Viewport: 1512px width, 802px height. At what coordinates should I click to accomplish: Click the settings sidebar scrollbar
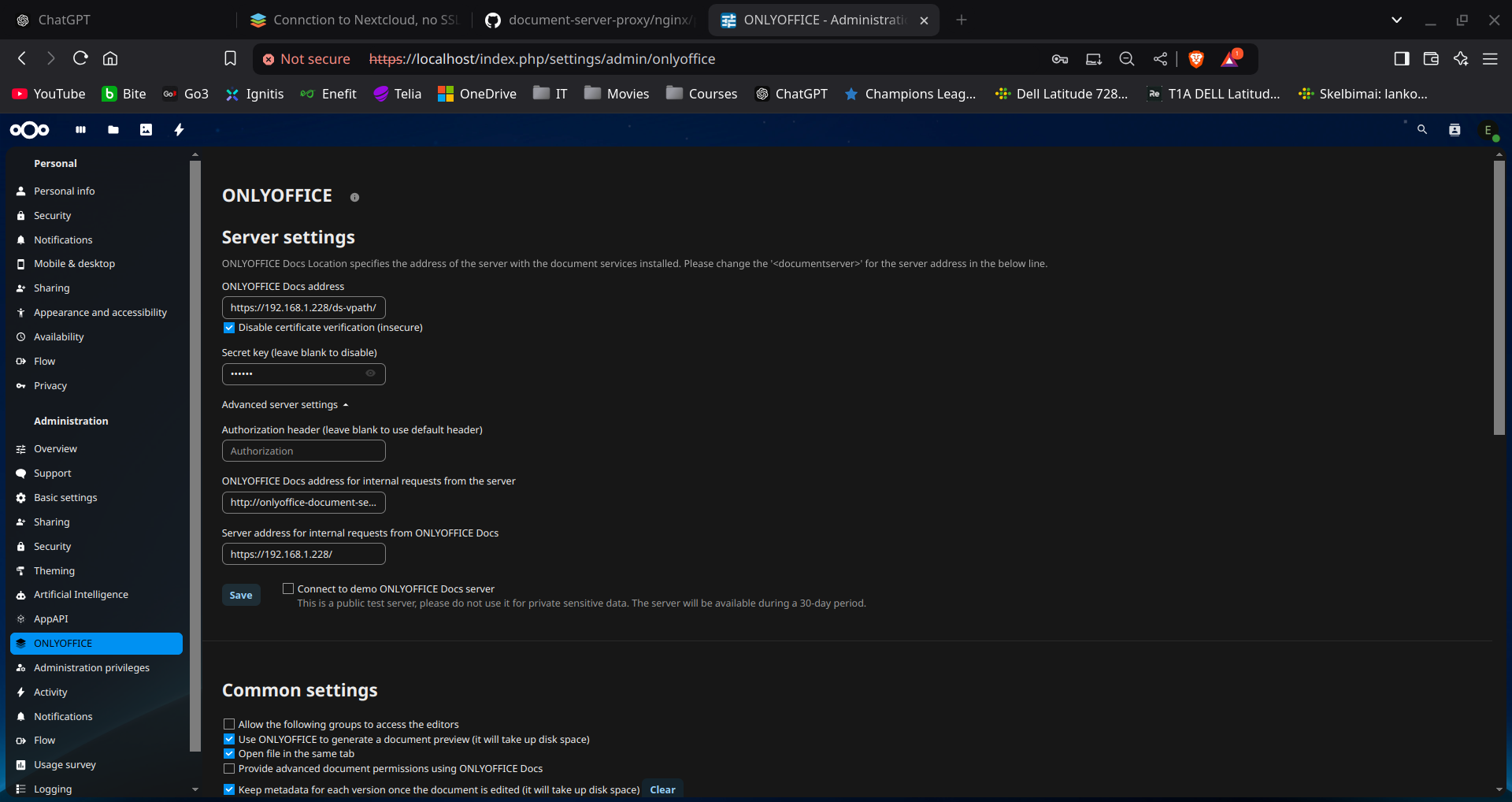pyautogui.click(x=195, y=457)
